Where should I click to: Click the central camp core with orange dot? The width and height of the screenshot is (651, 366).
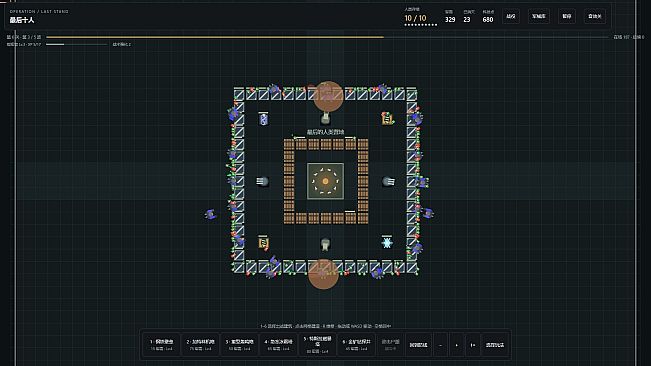(326, 181)
